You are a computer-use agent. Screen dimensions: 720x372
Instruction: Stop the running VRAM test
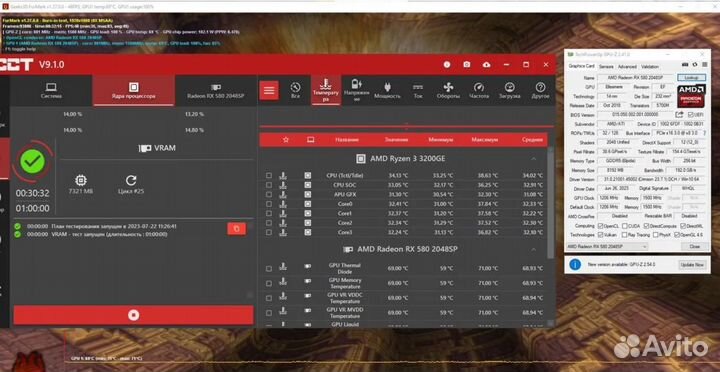[133, 315]
